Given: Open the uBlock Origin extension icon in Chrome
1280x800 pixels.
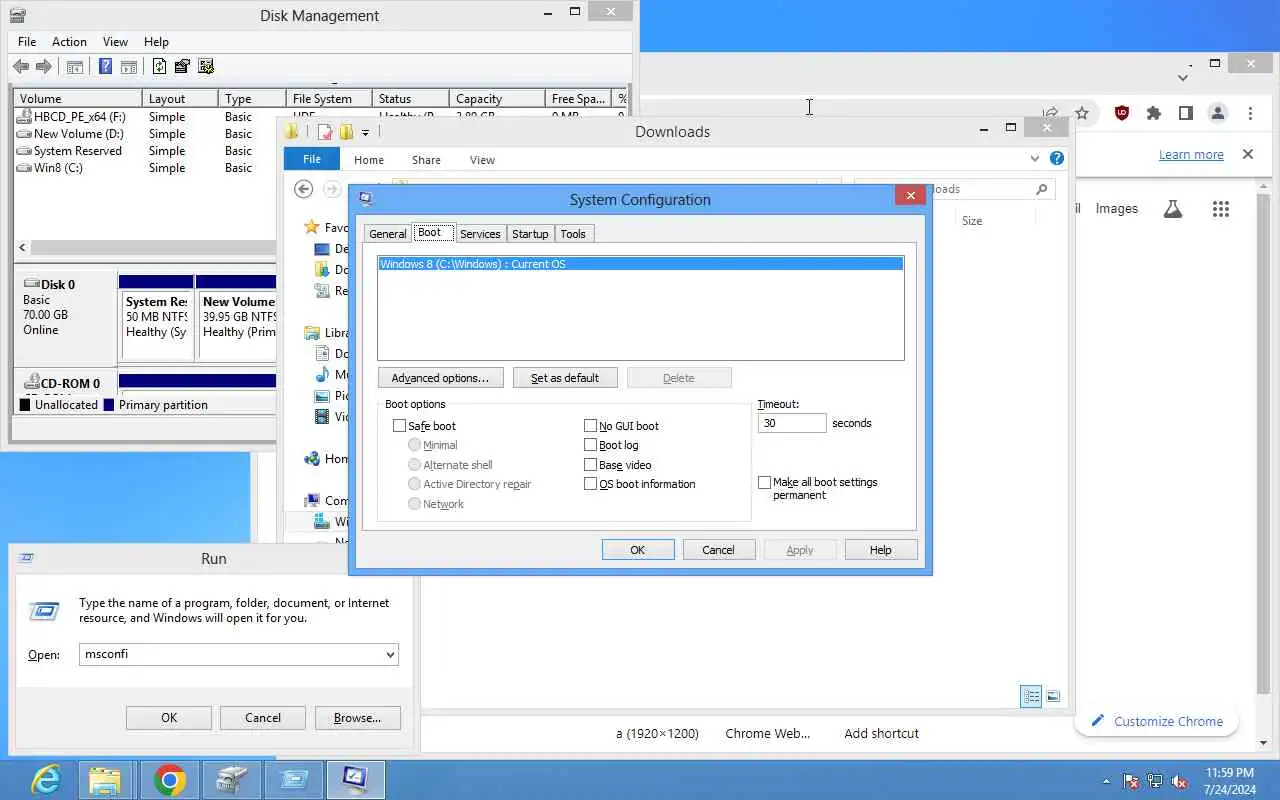Looking at the screenshot, I should (x=1122, y=113).
